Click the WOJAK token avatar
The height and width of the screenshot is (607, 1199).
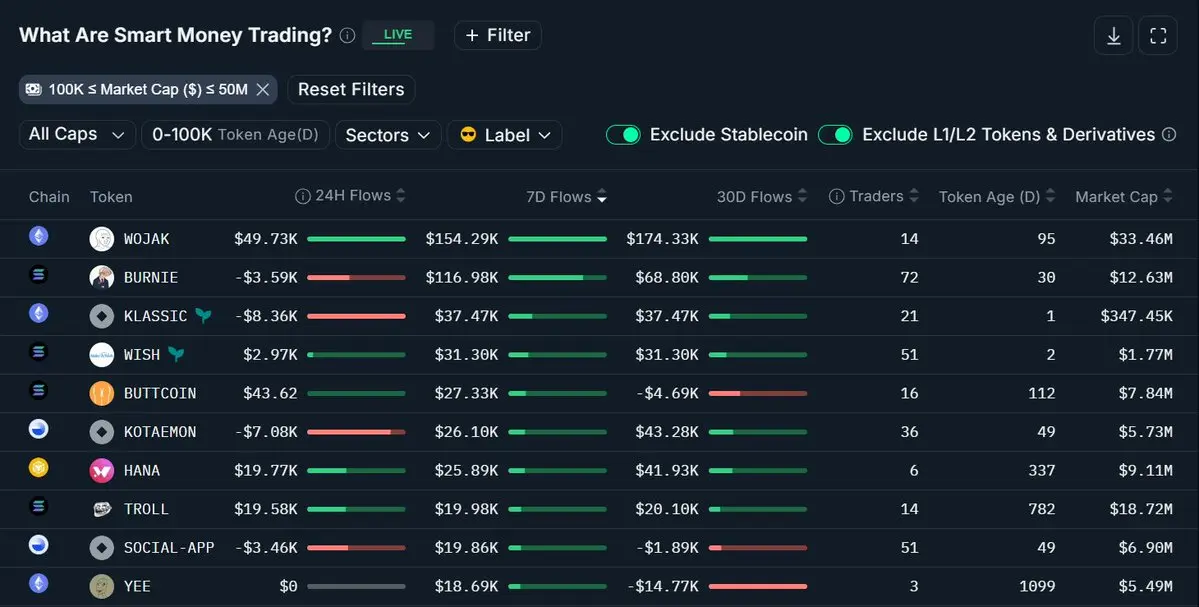[x=102, y=239]
